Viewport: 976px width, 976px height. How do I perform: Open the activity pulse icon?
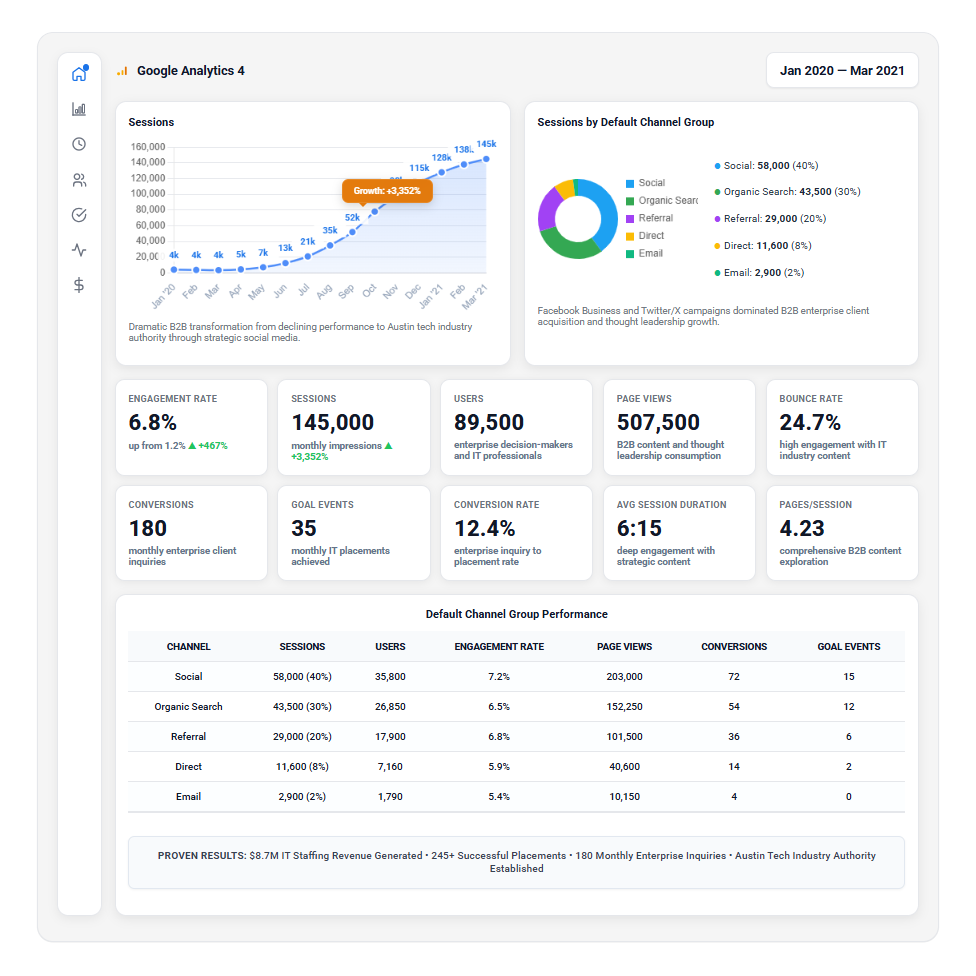pos(79,250)
